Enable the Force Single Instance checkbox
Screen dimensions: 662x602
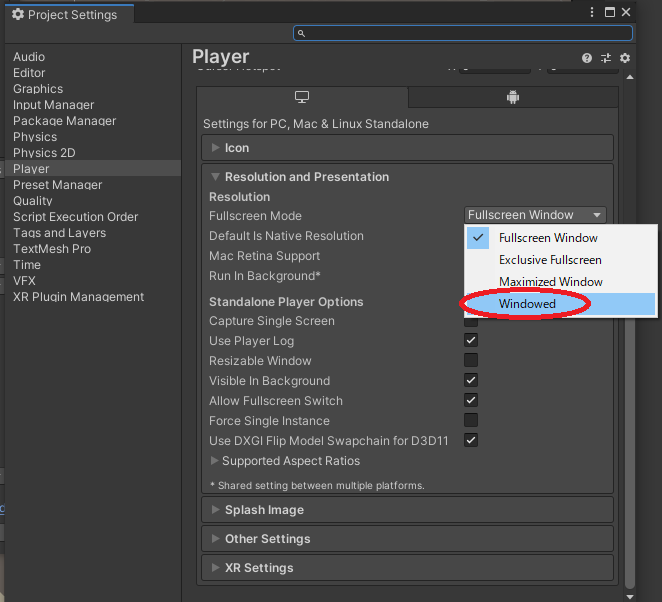pos(471,421)
